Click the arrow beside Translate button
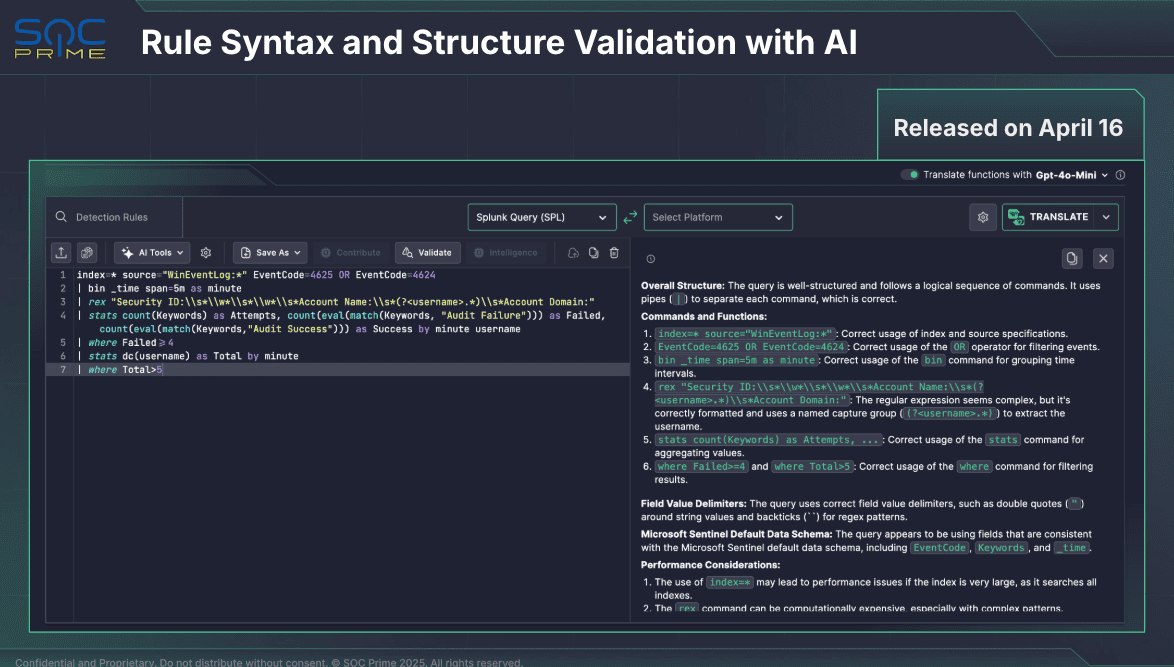Screen dimensions: 1174x667 tap(1106, 217)
